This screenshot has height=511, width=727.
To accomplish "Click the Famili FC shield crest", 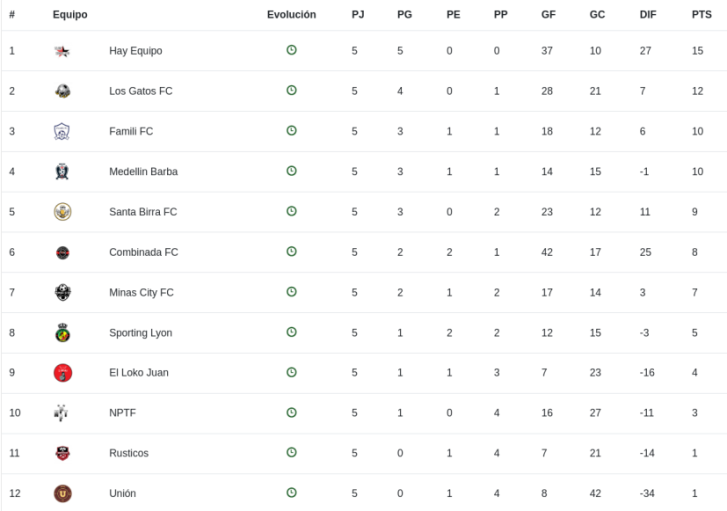I will tap(62, 132).
